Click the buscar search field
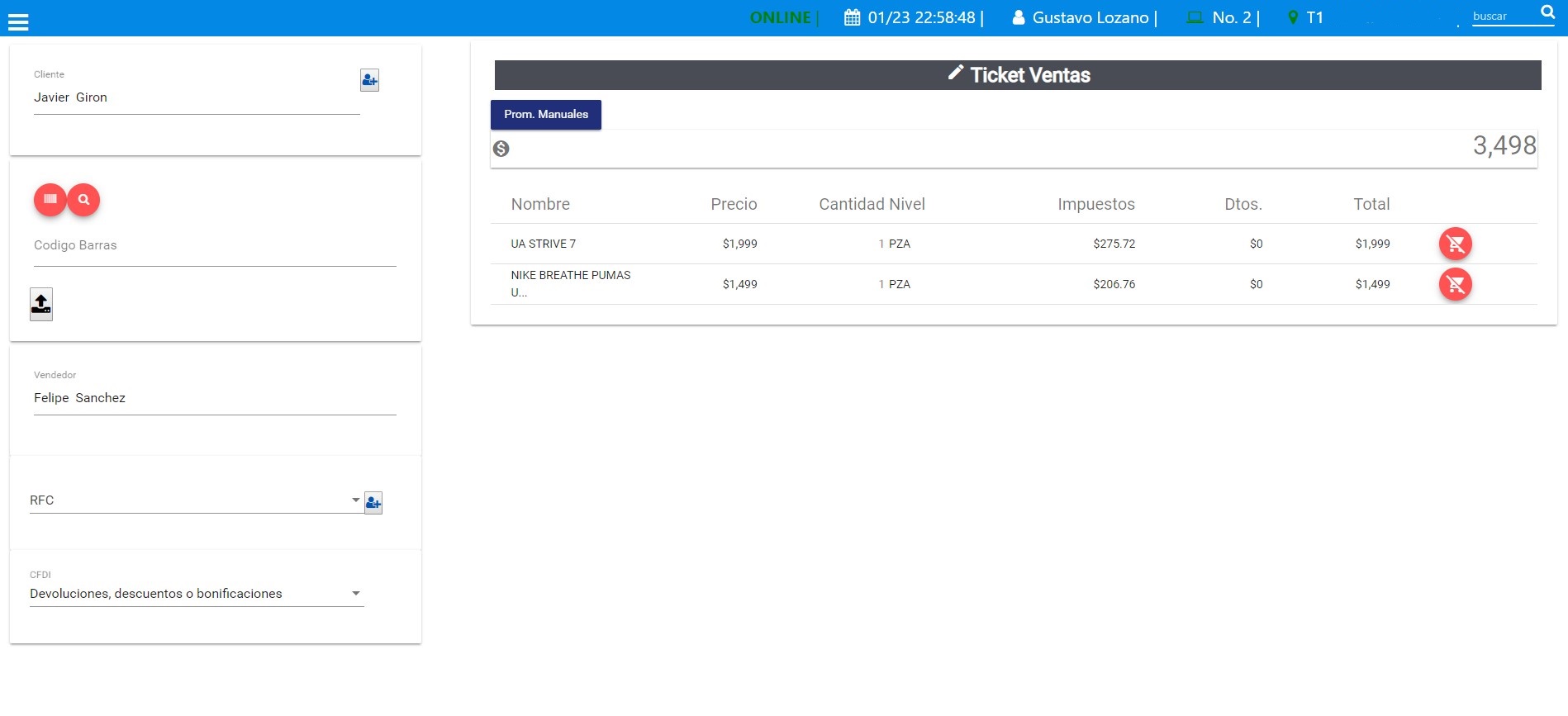The width and height of the screenshot is (1568, 716). click(x=1502, y=17)
